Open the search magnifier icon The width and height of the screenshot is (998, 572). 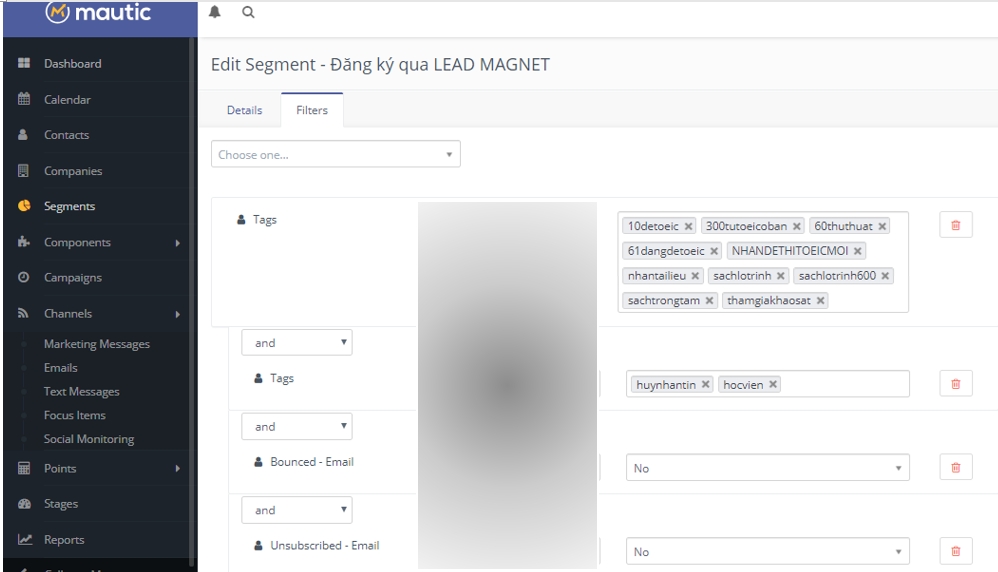(x=248, y=13)
